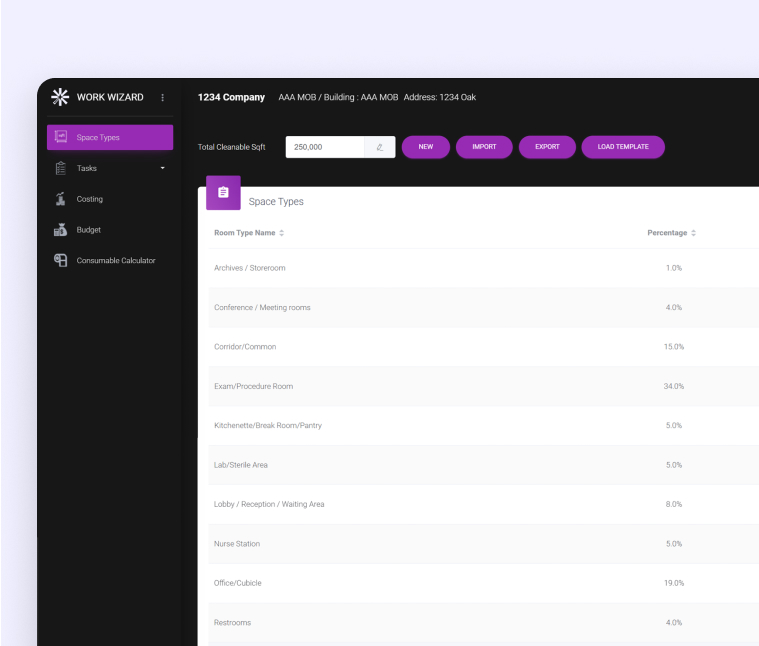The width and height of the screenshot is (759, 646).
Task: Click the Costing sidebar icon
Action: pos(61,199)
